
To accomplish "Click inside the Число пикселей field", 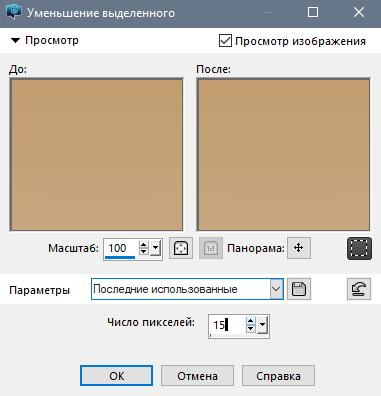I will point(227,325).
